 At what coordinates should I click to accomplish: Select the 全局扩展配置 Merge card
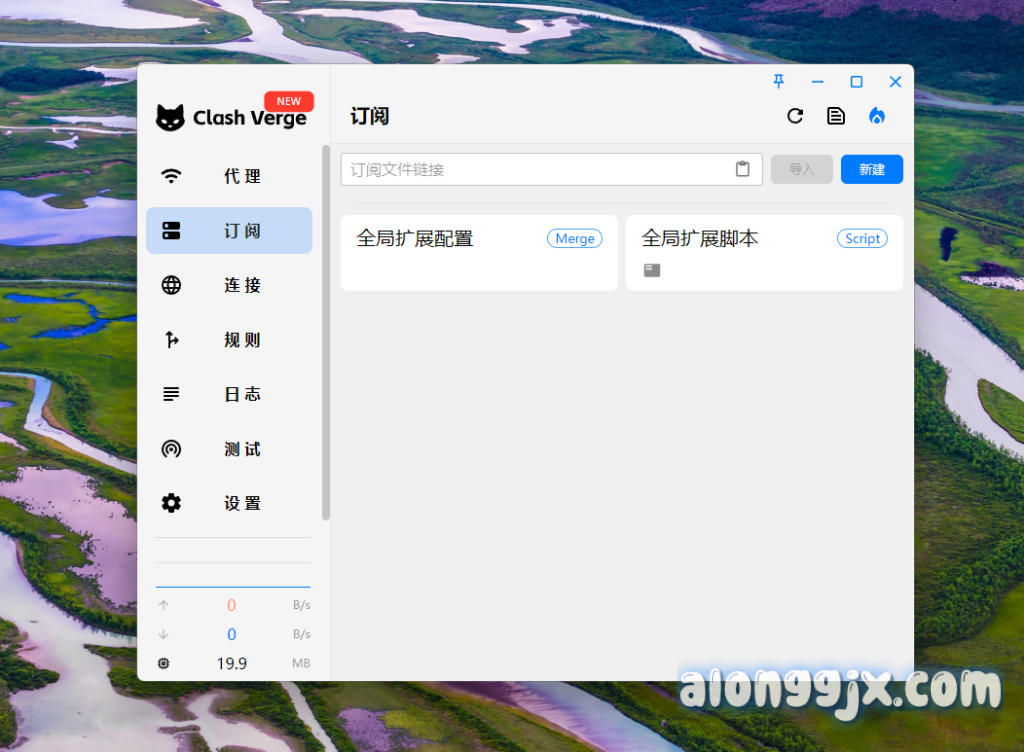pyautogui.click(x=479, y=253)
